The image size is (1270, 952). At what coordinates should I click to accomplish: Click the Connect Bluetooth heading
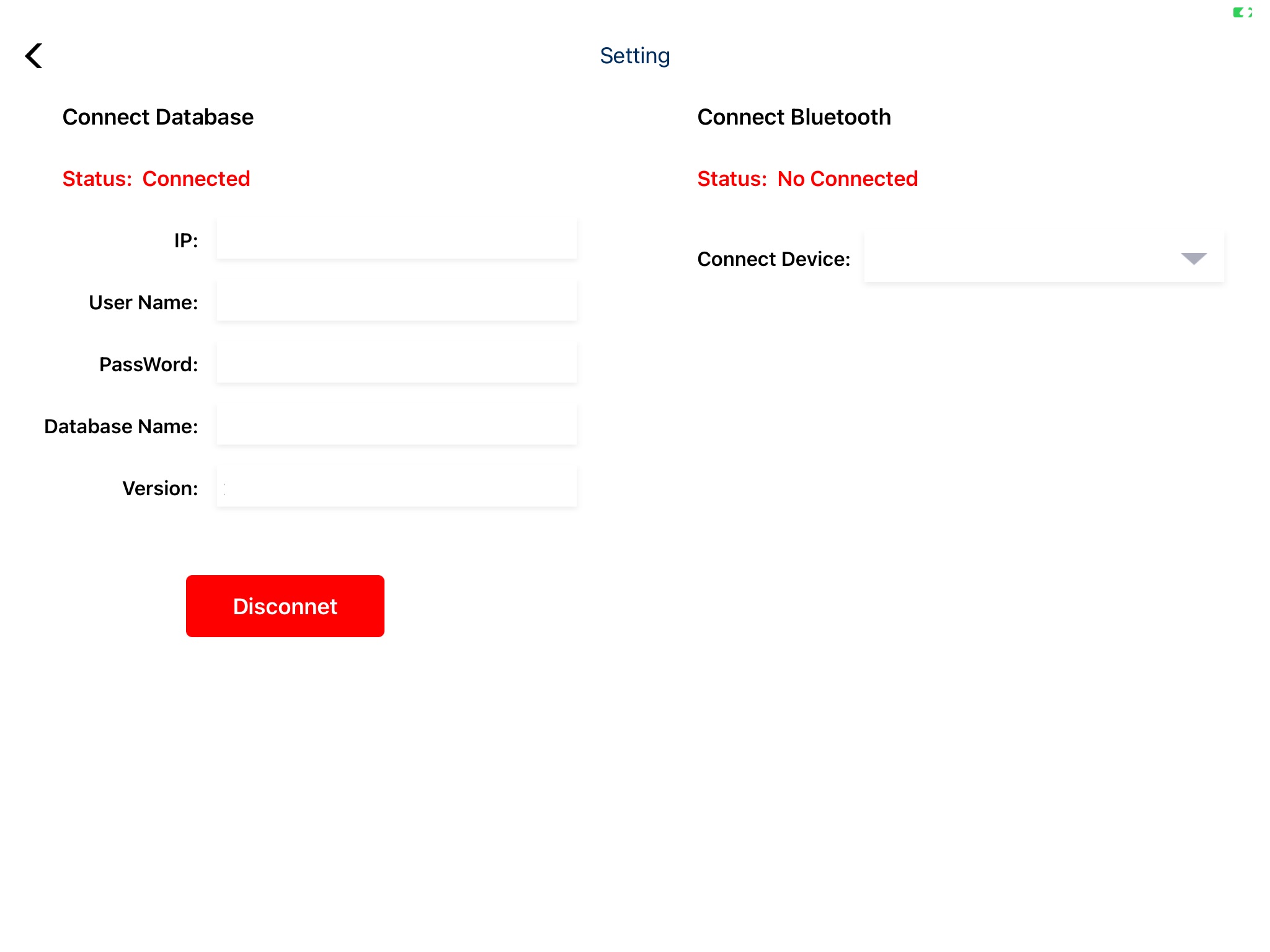794,117
